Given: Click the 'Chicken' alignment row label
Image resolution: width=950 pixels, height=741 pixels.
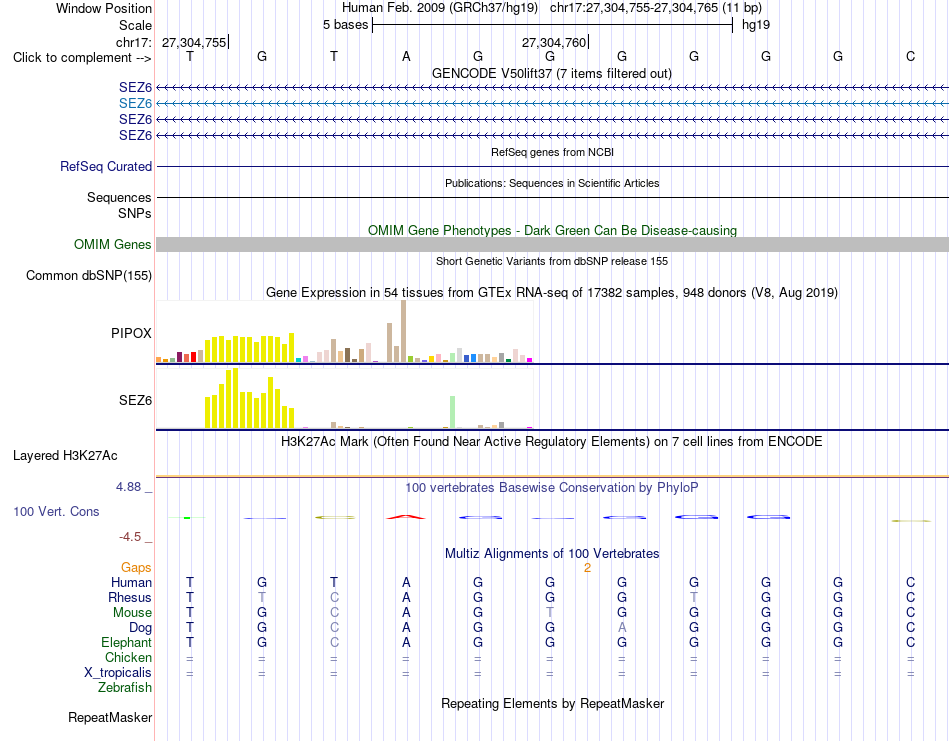Looking at the screenshot, I should pyautogui.click(x=128, y=657).
